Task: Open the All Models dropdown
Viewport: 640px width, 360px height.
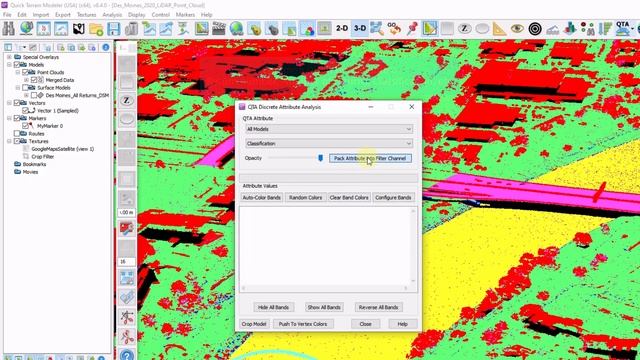Action: pyautogui.click(x=329, y=129)
